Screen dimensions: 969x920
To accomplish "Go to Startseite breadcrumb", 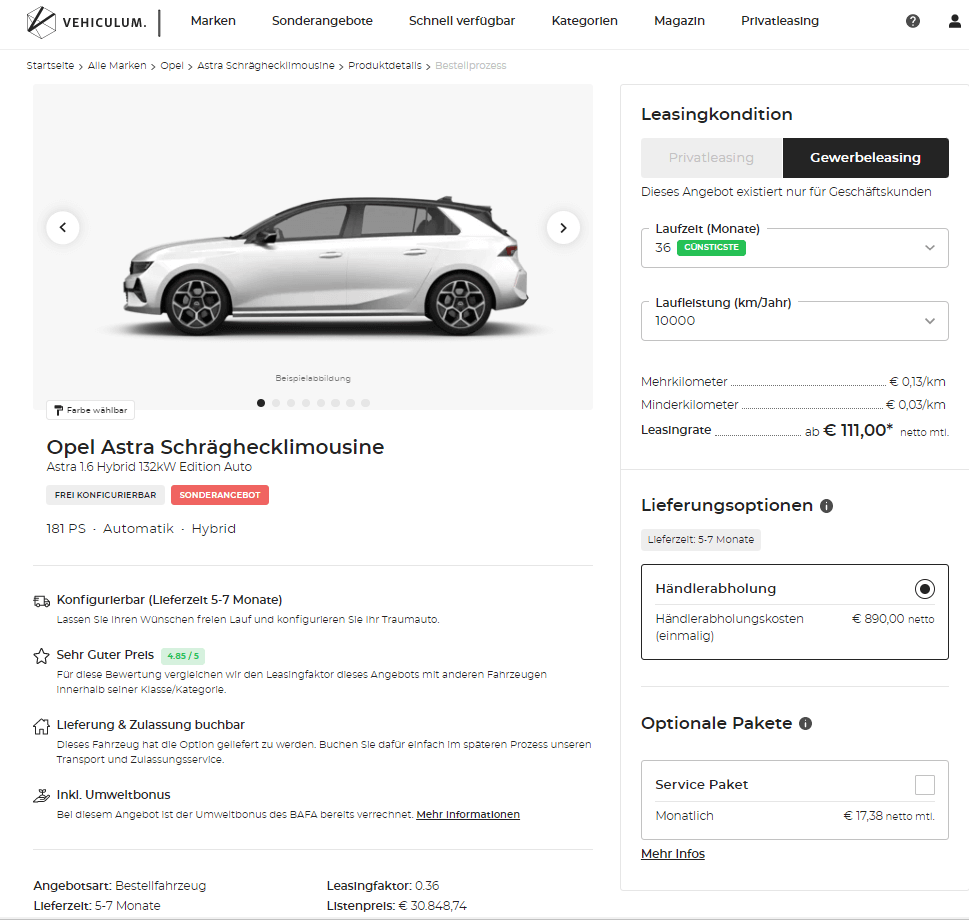I will point(50,65).
